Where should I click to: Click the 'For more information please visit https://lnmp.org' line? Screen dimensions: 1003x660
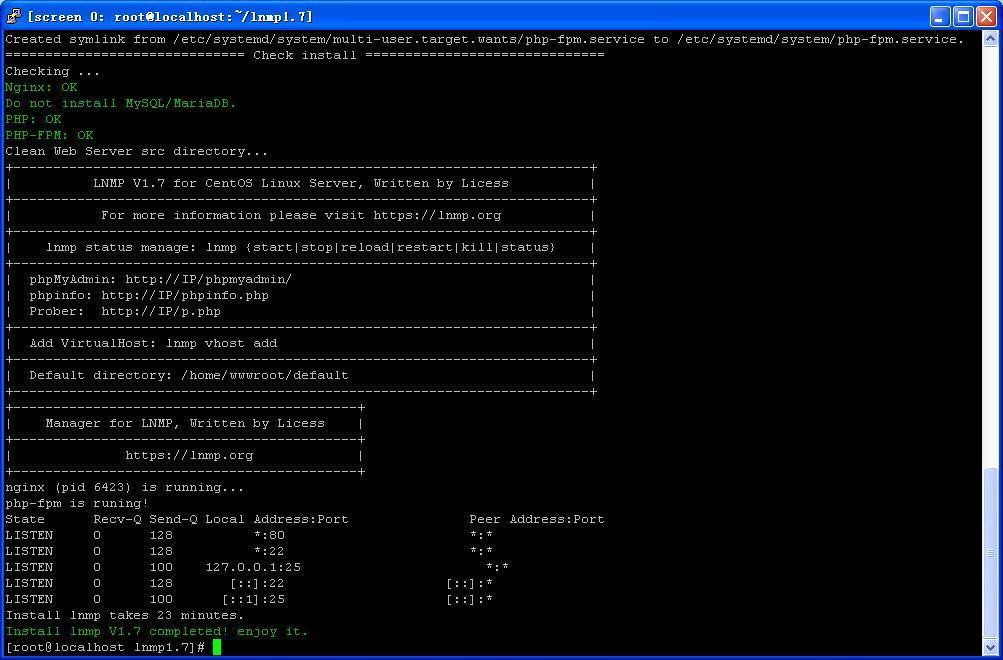[301, 215]
